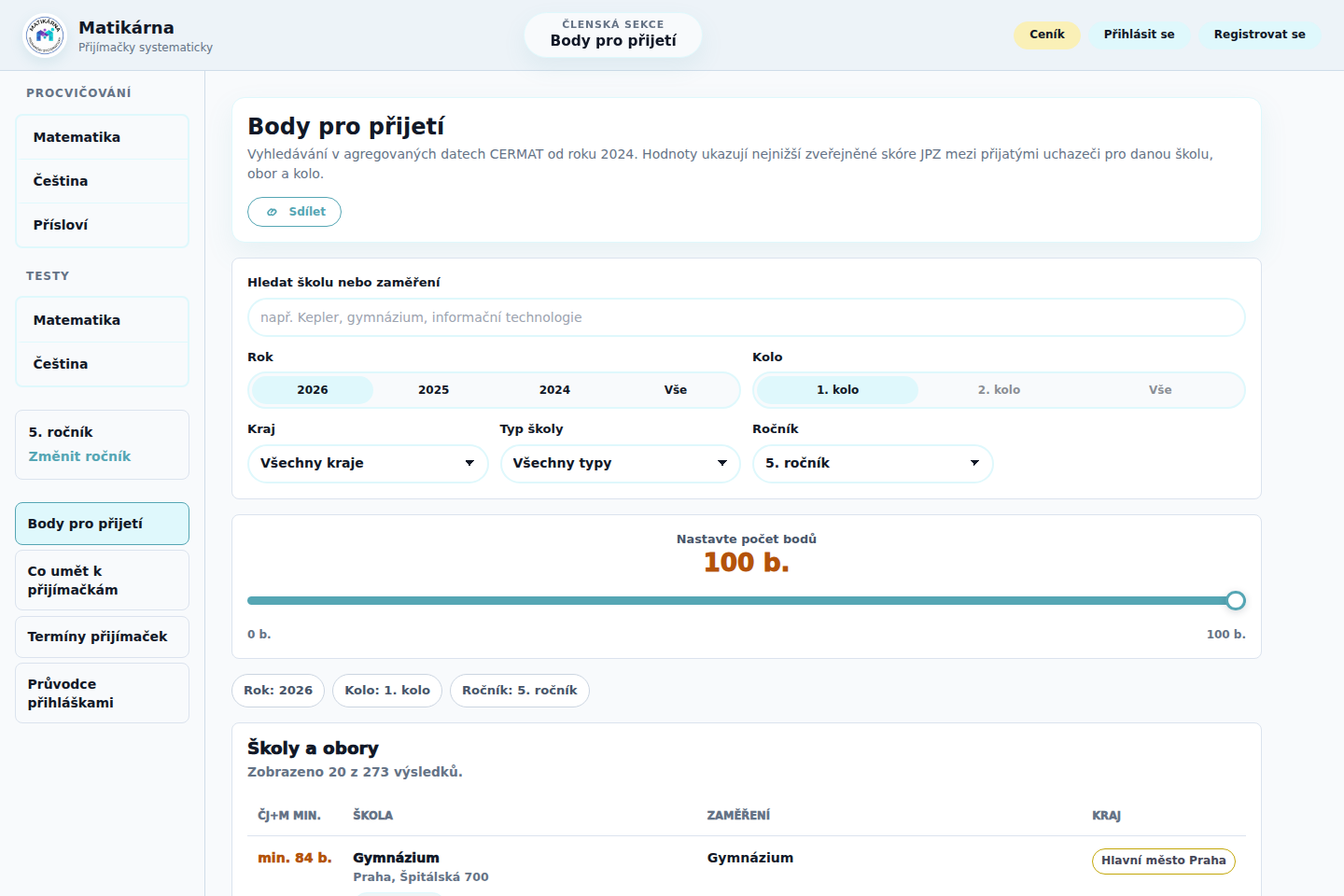Select year 2026 filter
1344x896 pixels.
click(x=313, y=390)
